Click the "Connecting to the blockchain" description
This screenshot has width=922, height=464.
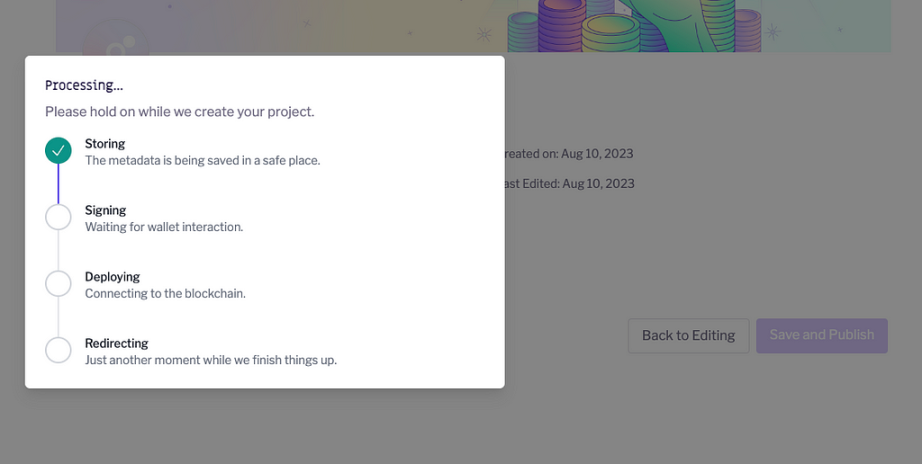click(x=165, y=294)
